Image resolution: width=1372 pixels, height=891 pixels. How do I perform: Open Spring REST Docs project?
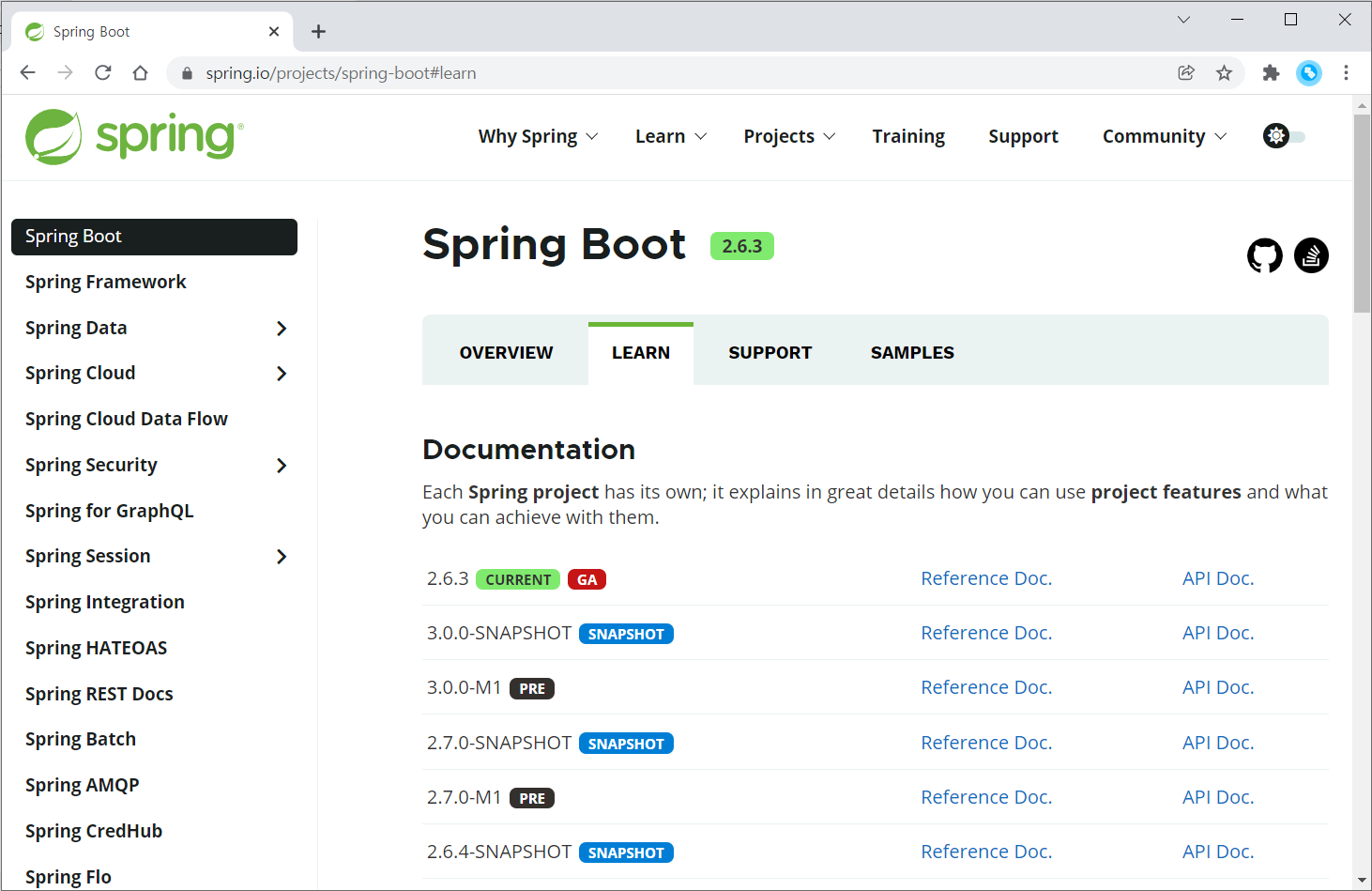pos(99,694)
